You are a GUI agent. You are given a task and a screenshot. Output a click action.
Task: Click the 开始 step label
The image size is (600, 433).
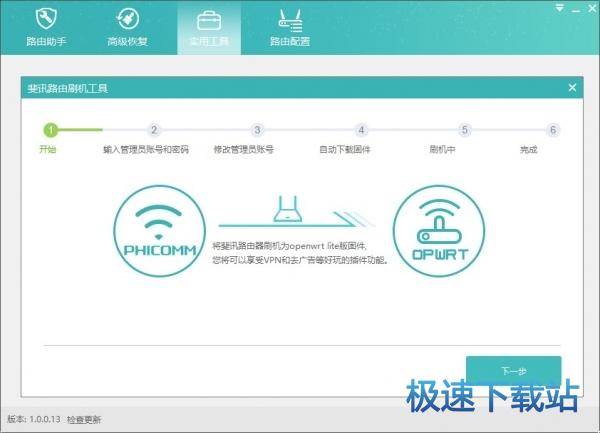tap(48, 149)
